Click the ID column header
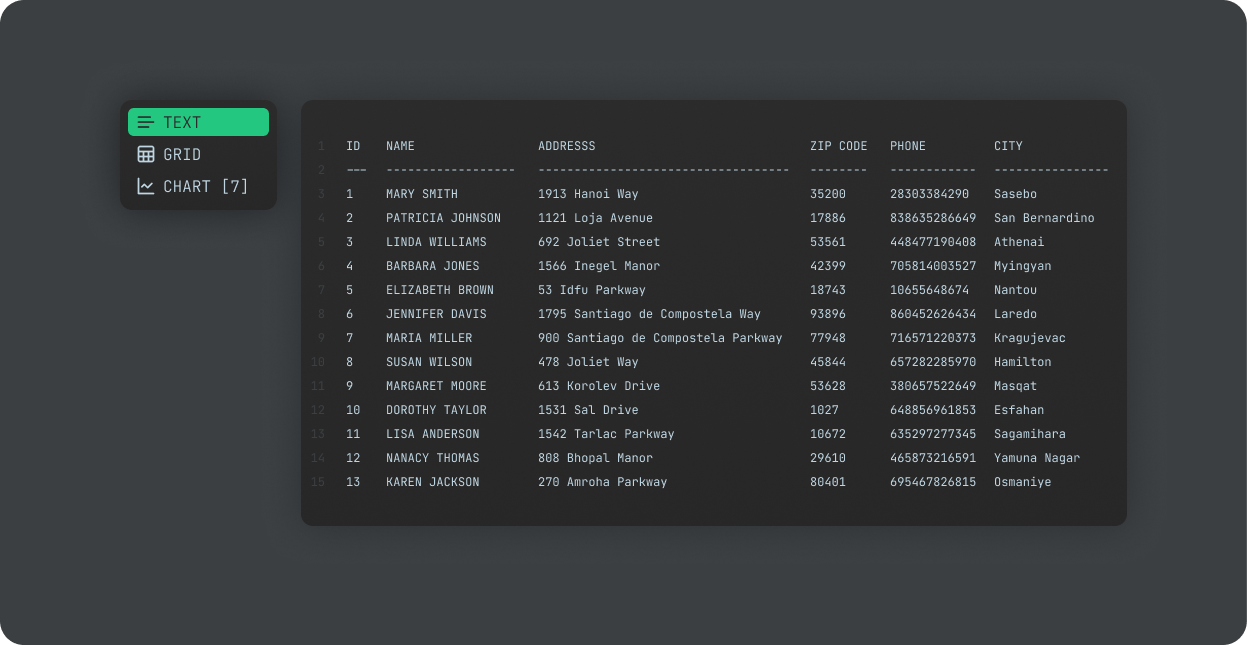This screenshot has height=645, width=1247. click(353, 145)
